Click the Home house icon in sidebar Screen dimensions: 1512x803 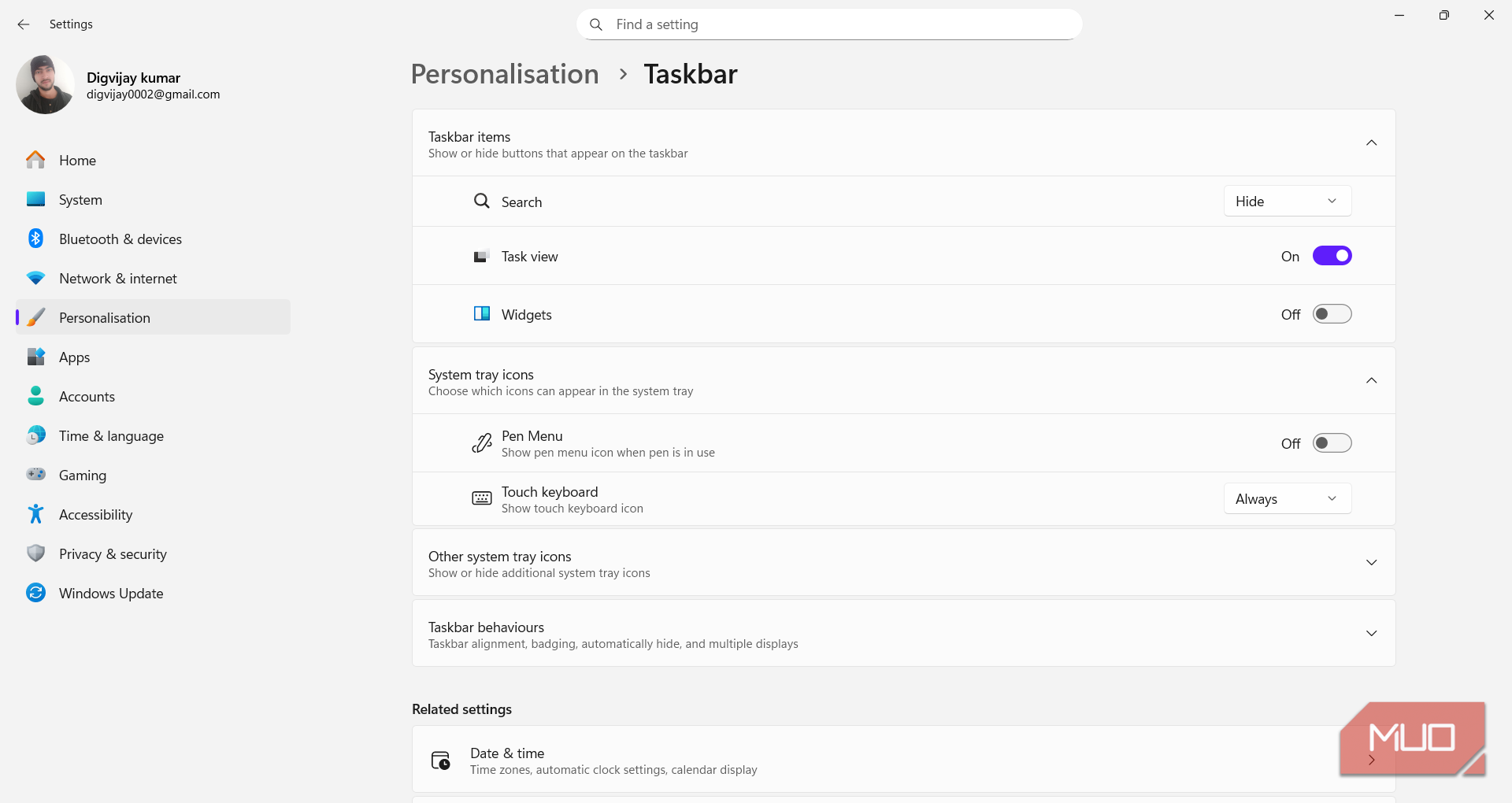(35, 160)
